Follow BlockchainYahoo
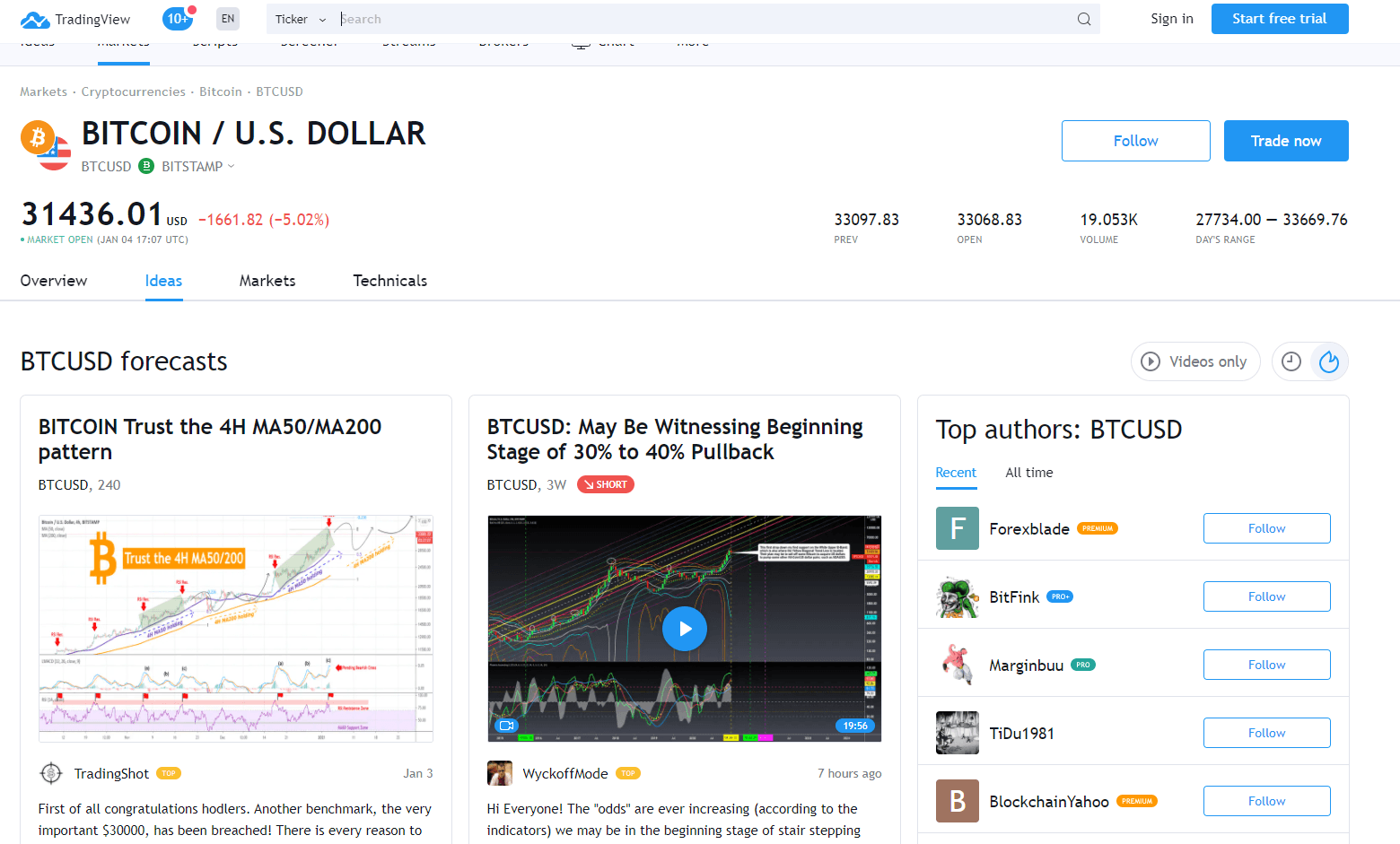This screenshot has height=844, width=1400. pos(1267,801)
